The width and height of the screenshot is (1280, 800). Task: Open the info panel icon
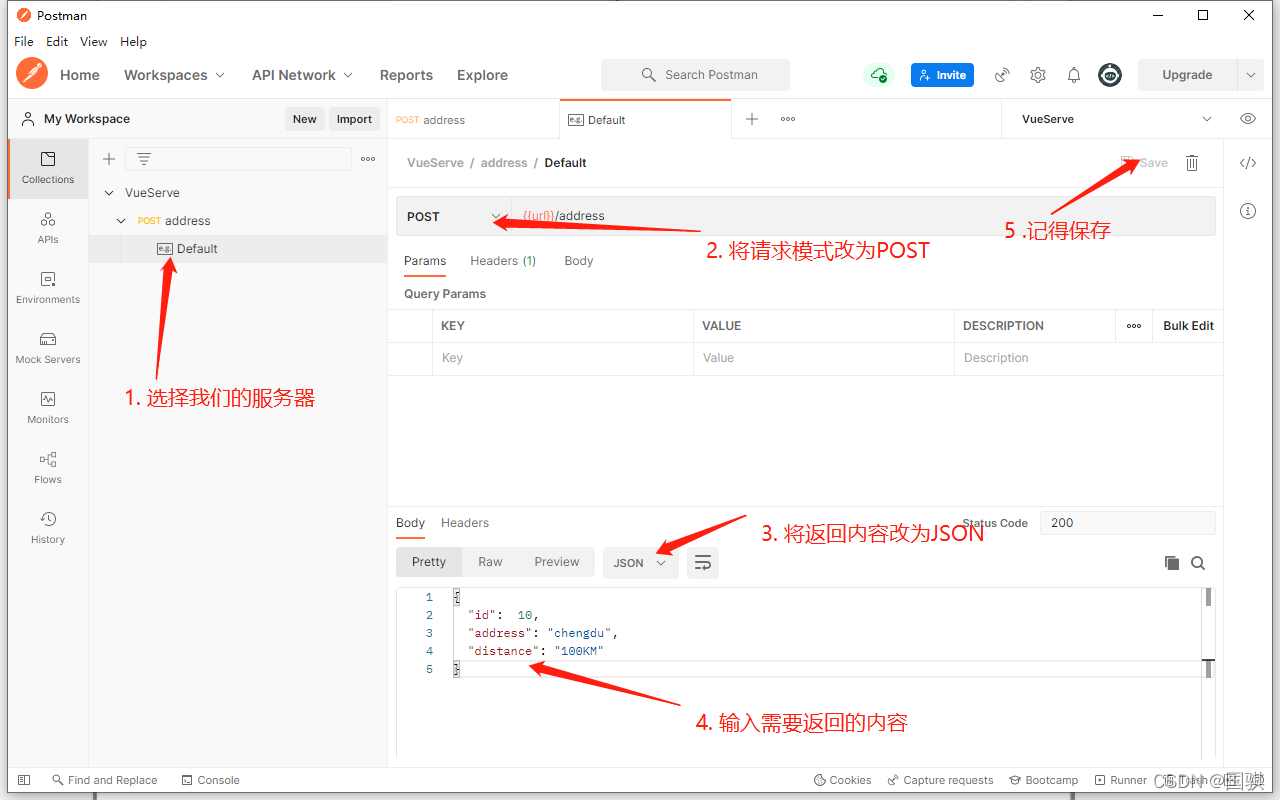click(1248, 211)
